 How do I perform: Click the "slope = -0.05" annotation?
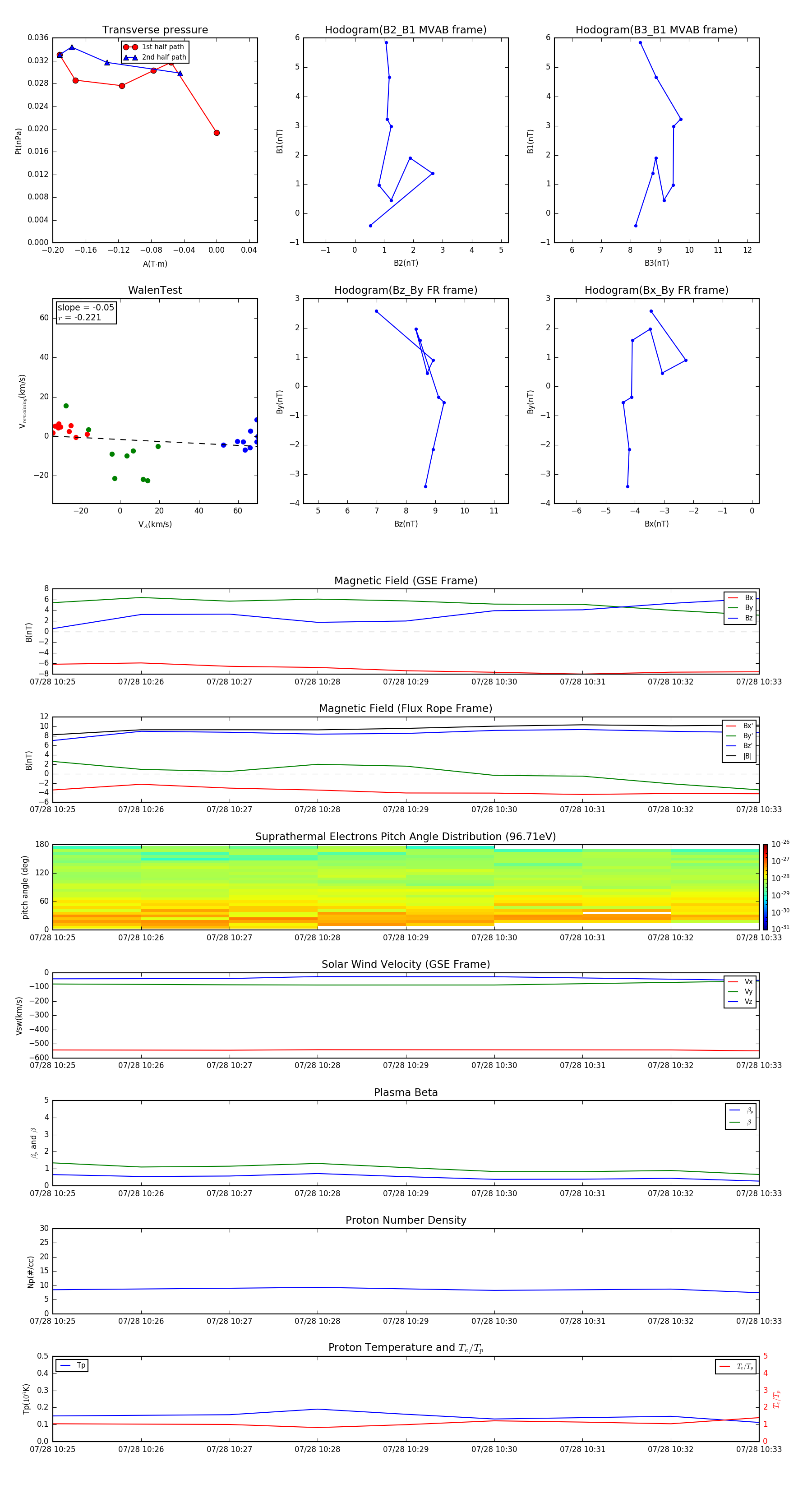pos(86,308)
